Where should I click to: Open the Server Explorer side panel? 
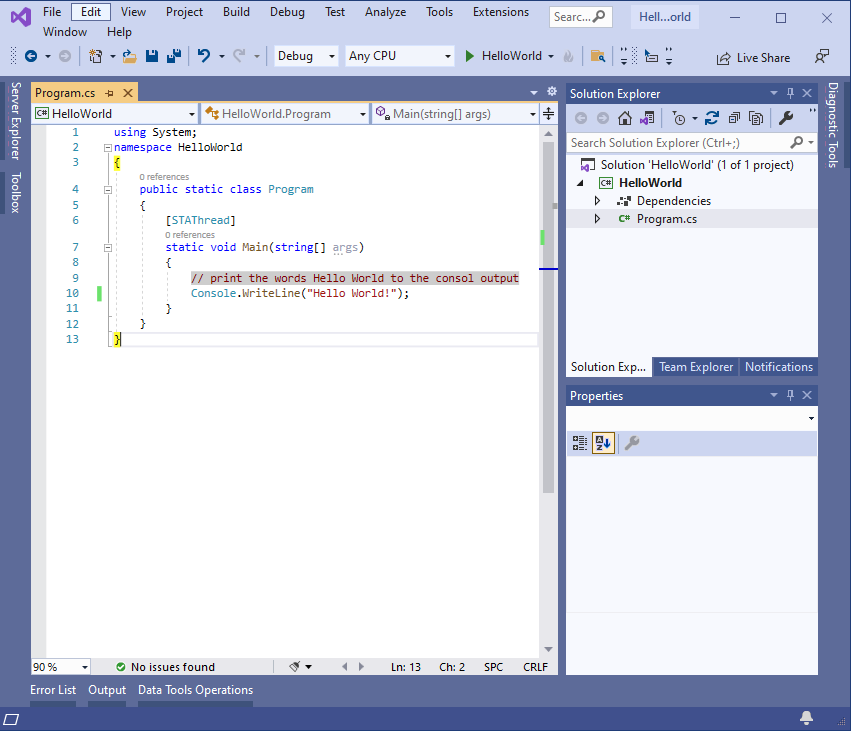[16, 120]
